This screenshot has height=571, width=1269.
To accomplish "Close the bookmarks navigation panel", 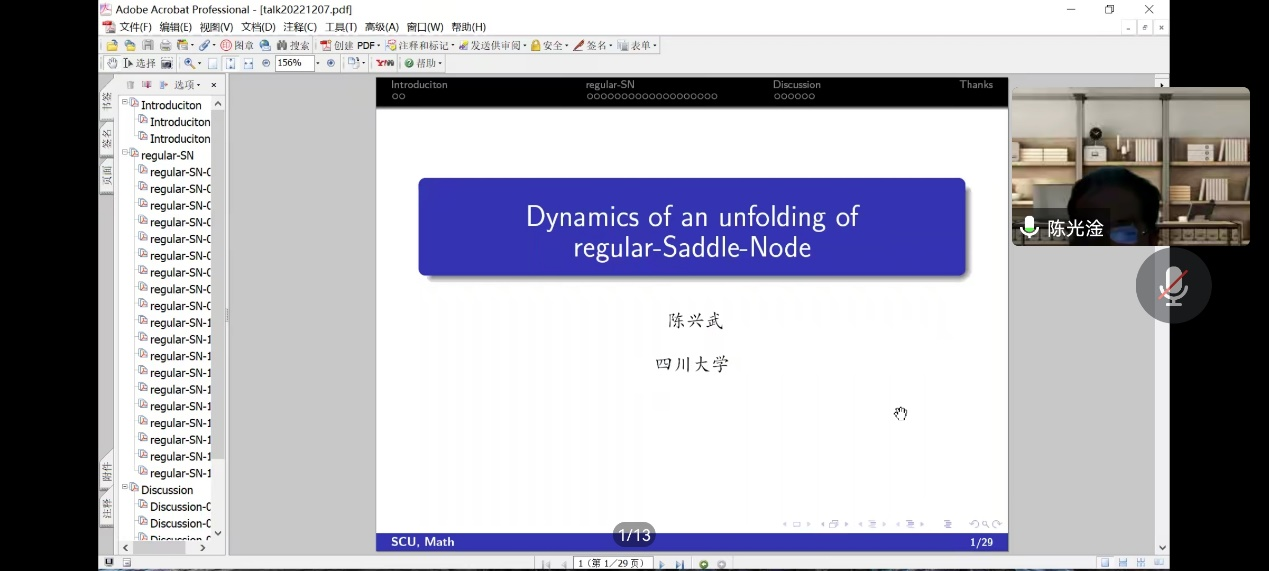I will 213,85.
